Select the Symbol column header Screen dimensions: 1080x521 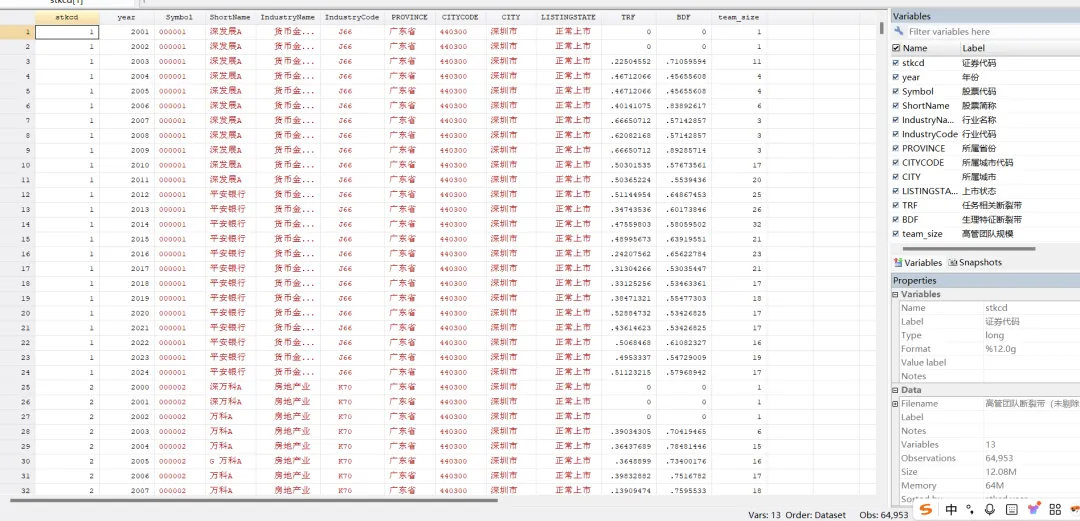tap(179, 17)
